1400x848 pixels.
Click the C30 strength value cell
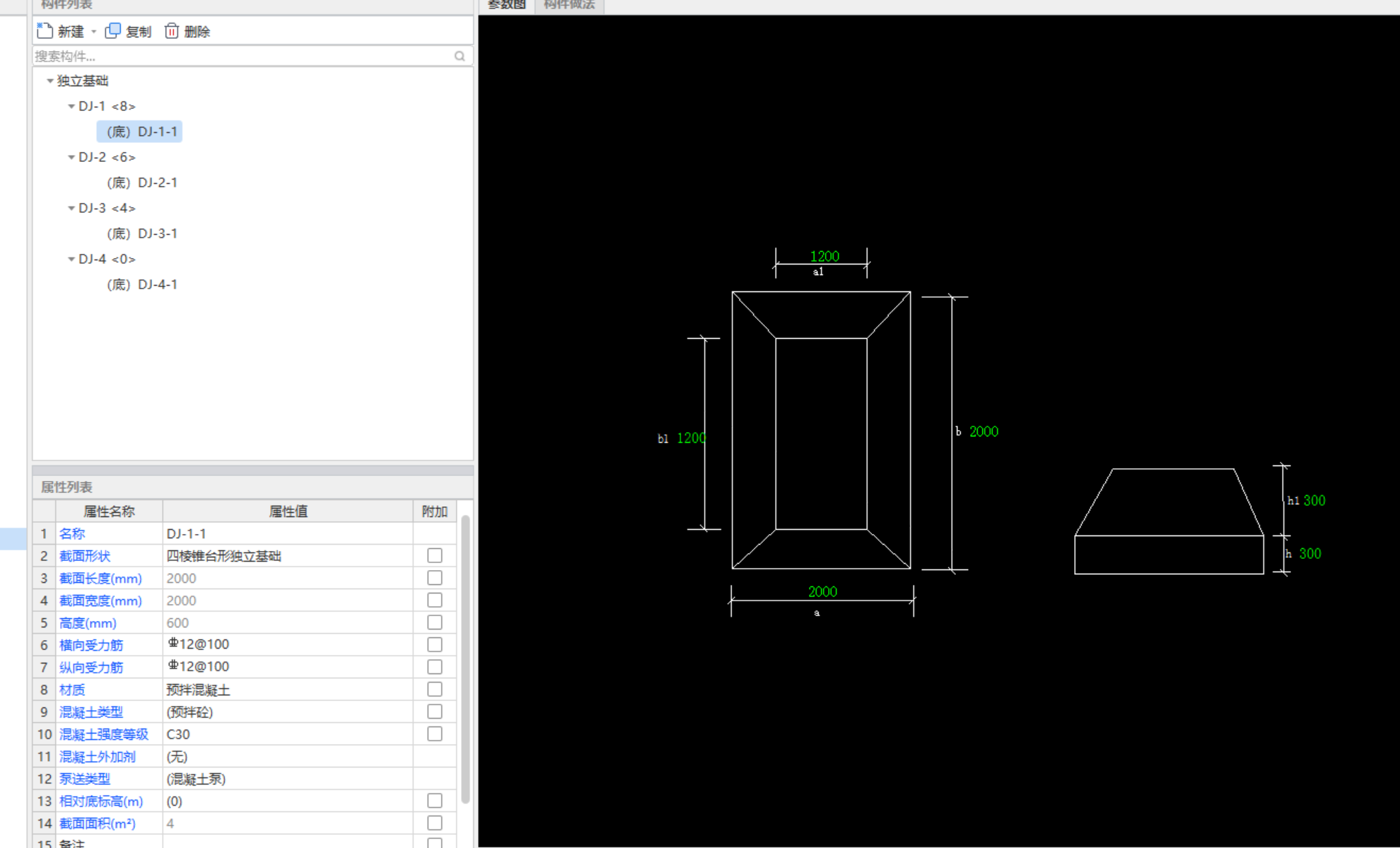tap(288, 734)
